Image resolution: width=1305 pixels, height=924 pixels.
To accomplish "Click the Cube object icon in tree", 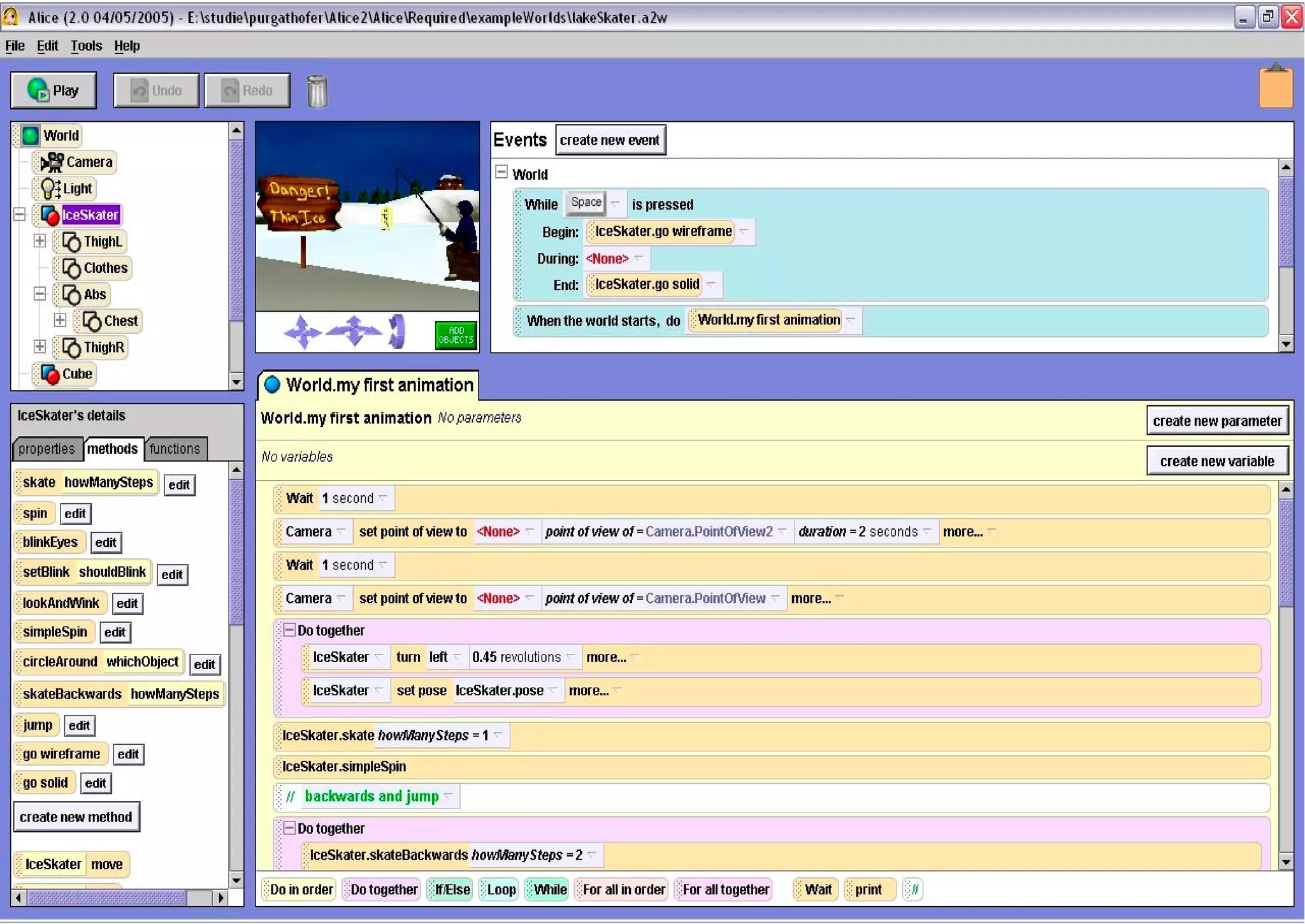I will (50, 374).
